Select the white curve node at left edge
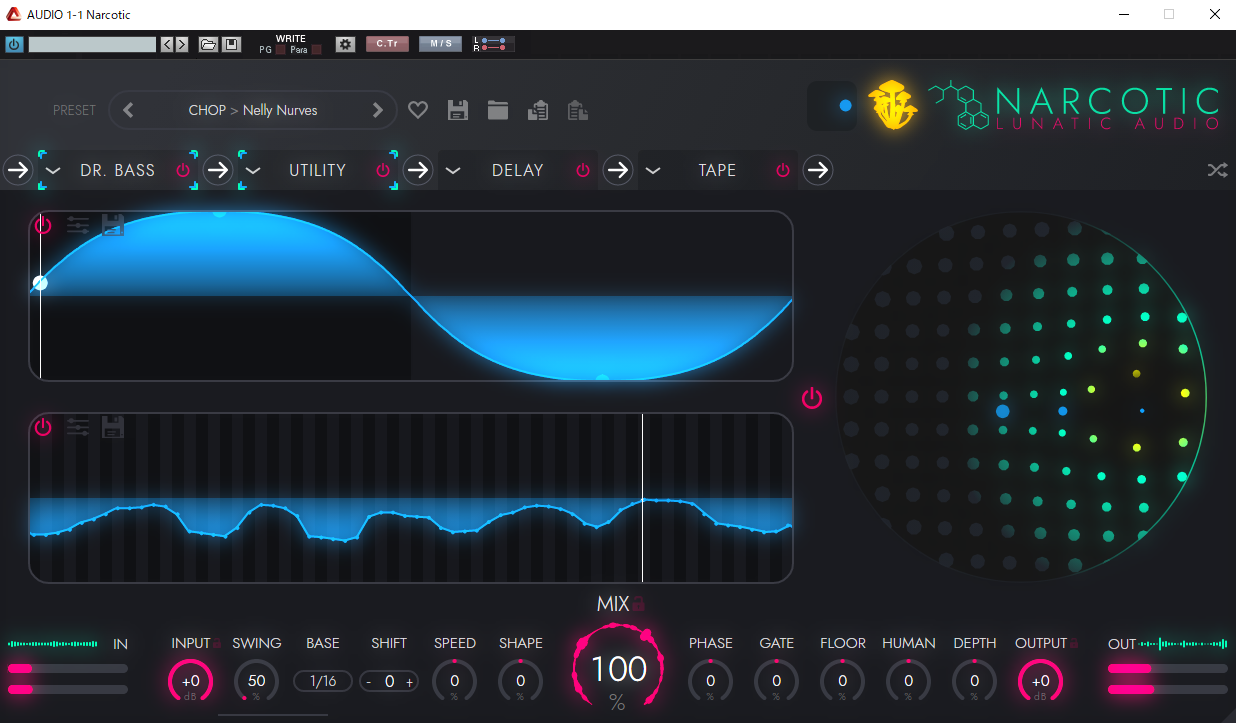 (x=40, y=283)
